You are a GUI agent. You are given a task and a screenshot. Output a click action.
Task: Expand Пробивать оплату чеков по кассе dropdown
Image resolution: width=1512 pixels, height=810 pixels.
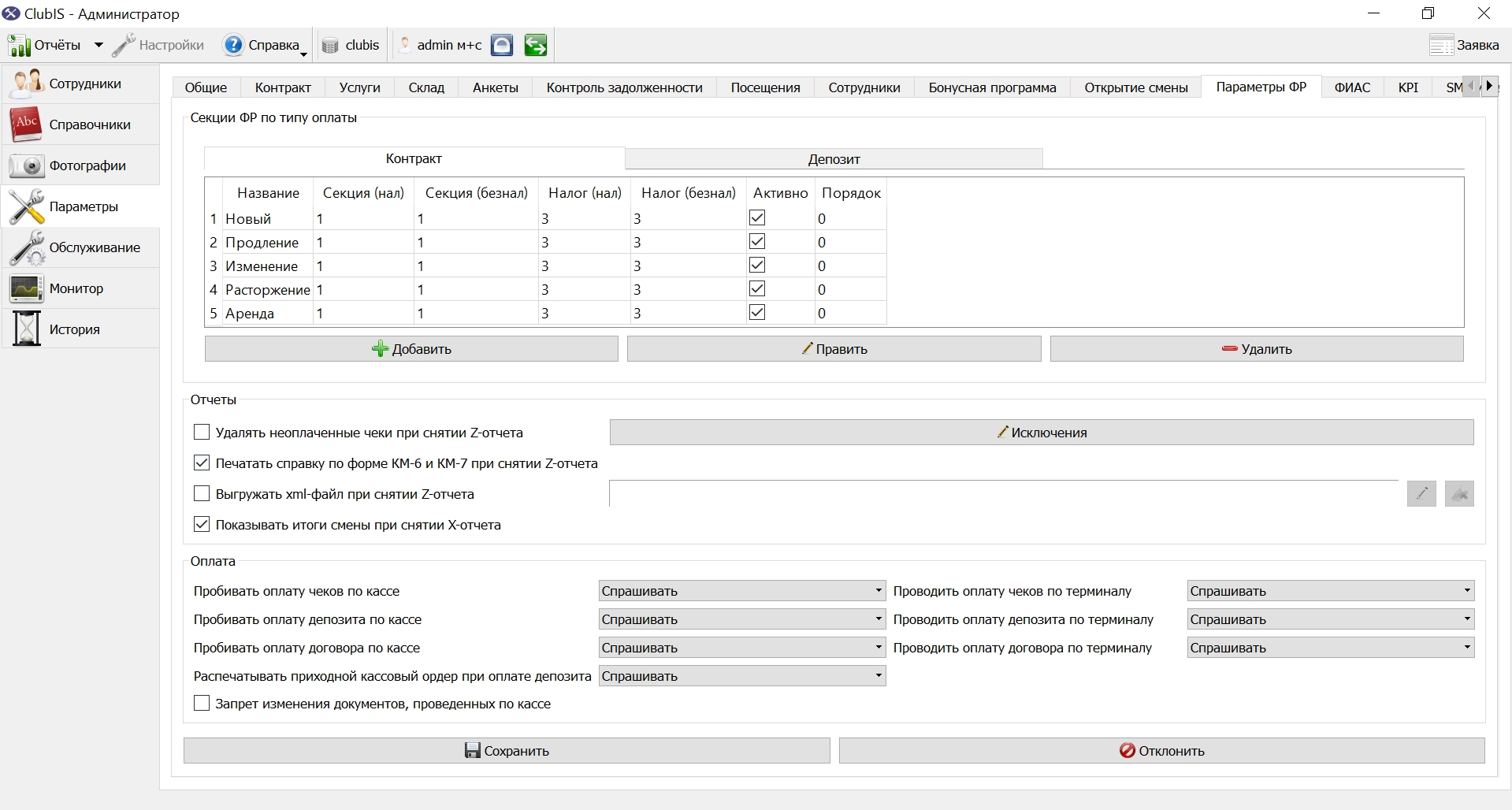[742, 591]
